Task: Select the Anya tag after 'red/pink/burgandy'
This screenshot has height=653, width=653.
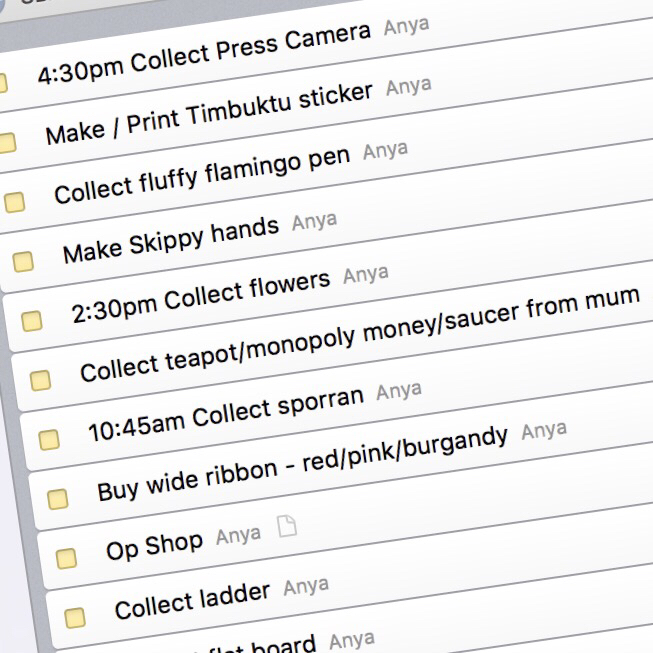Action: coord(544,430)
